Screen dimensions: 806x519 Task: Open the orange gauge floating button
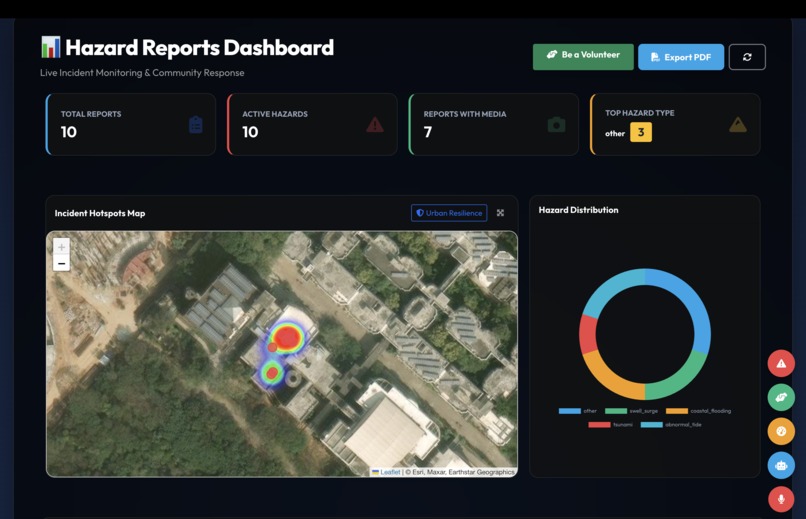pos(781,431)
